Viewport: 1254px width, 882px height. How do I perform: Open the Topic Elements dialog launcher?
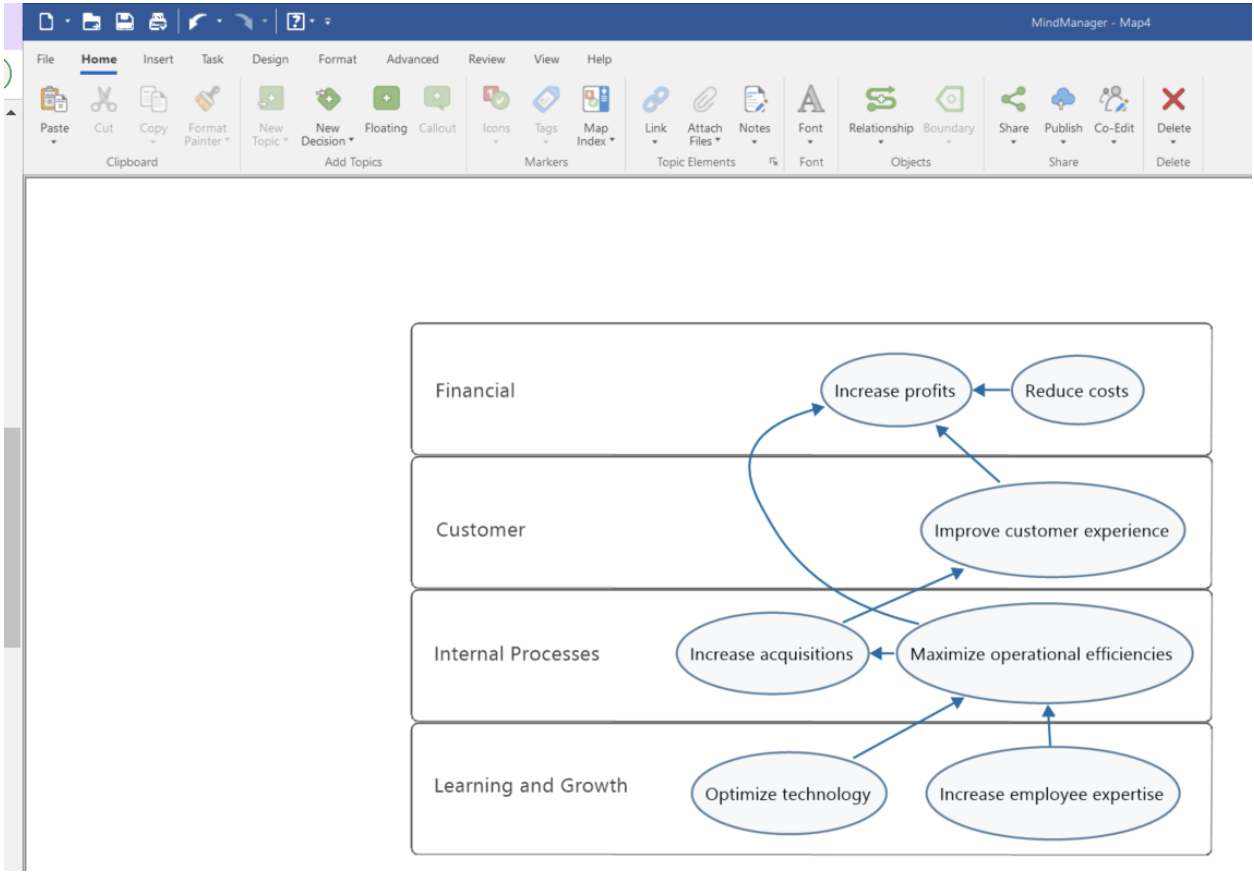point(772,162)
